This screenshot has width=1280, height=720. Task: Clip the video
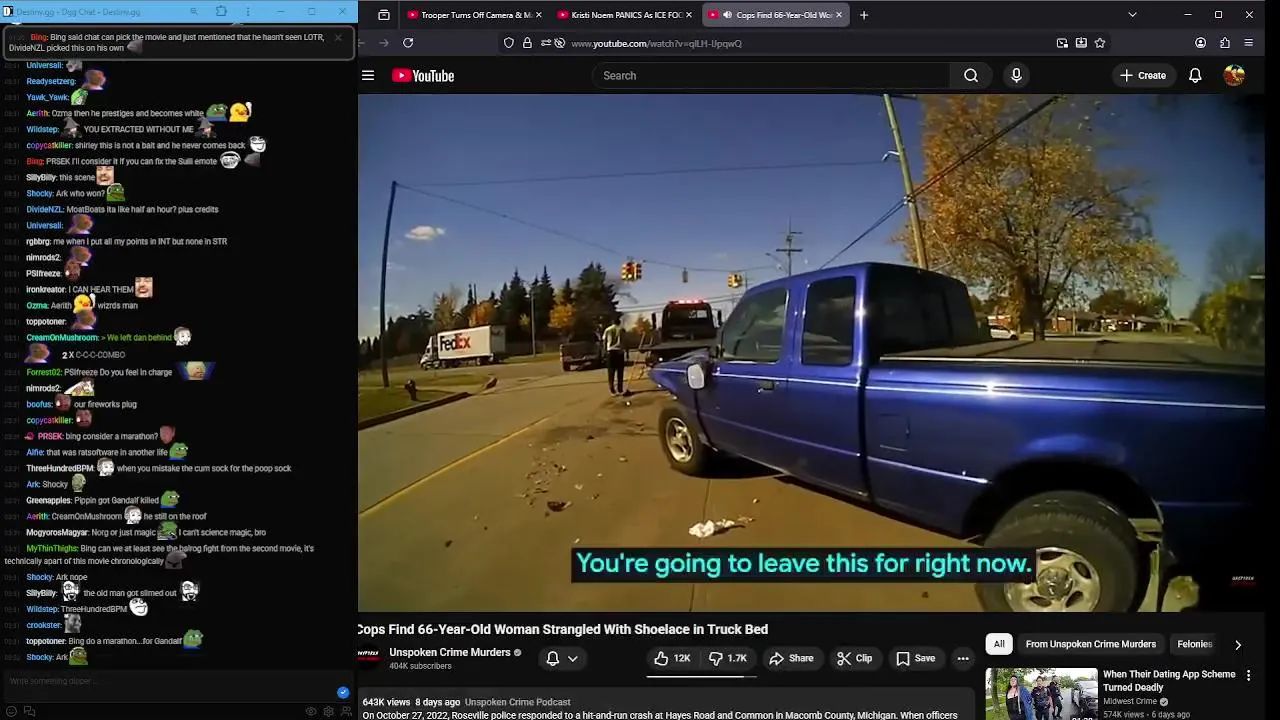[x=855, y=658]
